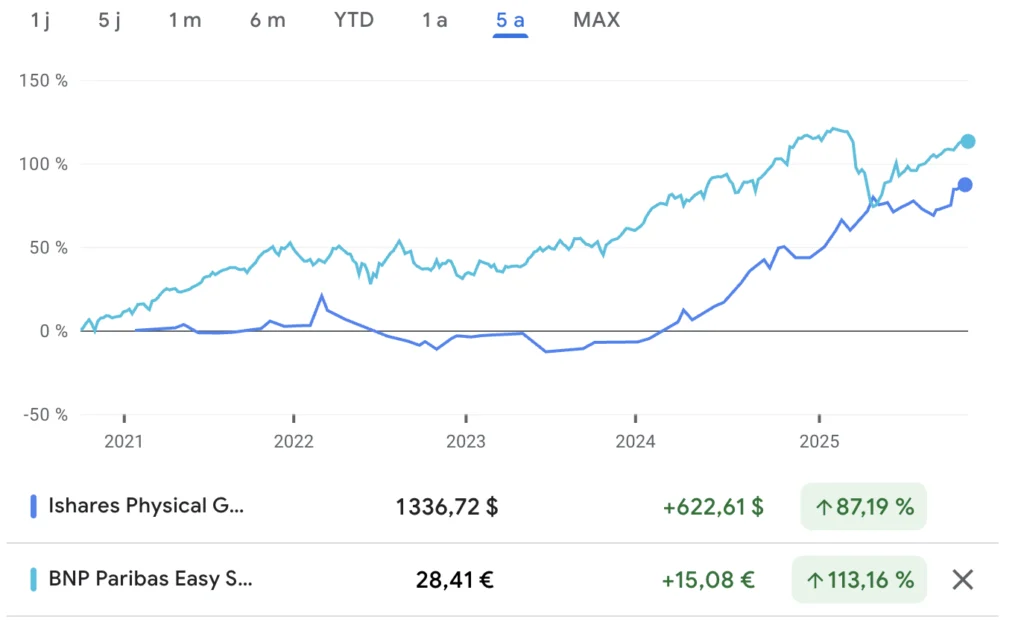Open the Ishares Physical G... row name
The image size is (1024, 628).
click(x=146, y=506)
